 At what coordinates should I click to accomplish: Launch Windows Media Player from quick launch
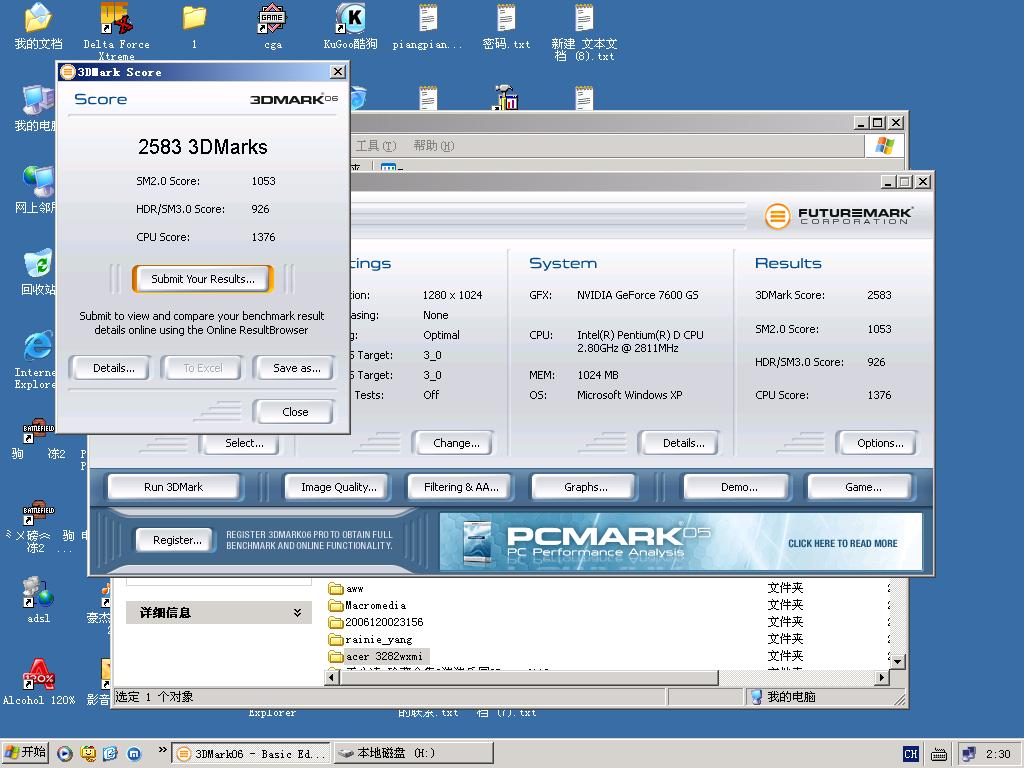pyautogui.click(x=64, y=754)
